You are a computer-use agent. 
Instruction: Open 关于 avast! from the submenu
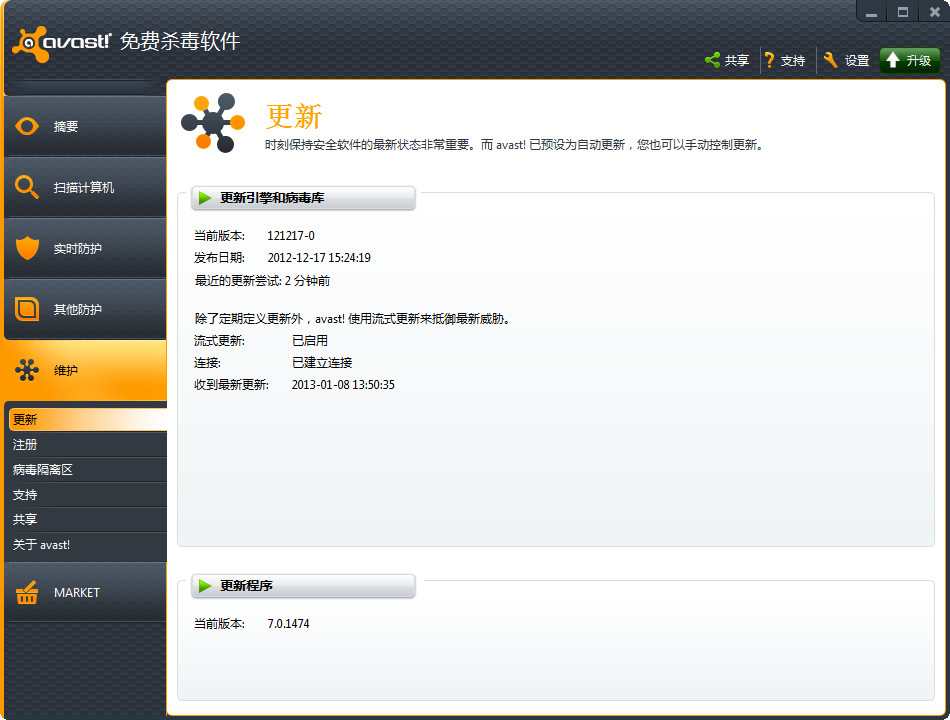[x=88, y=545]
